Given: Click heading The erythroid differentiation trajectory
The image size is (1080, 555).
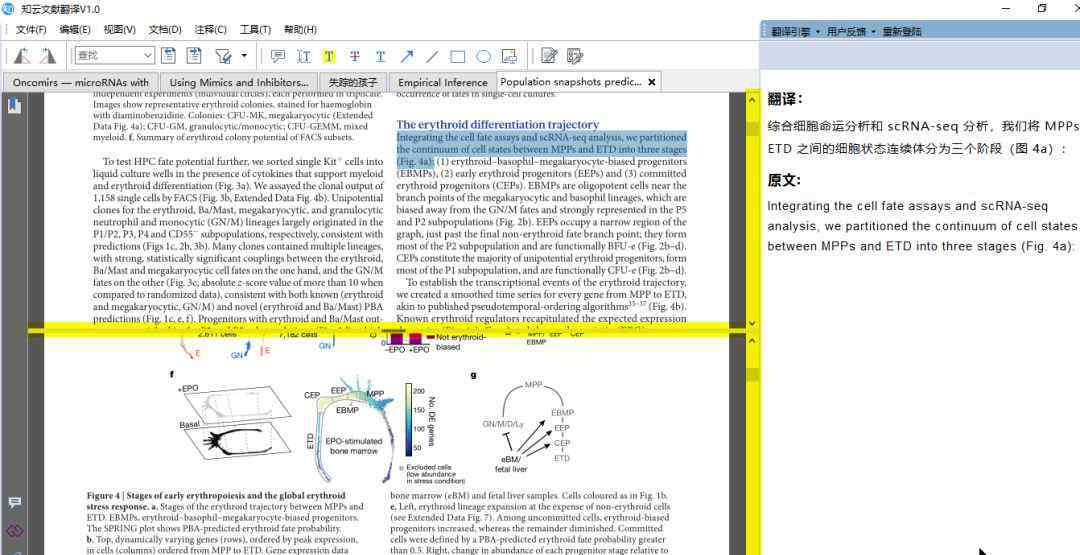Looking at the screenshot, I should (x=497, y=124).
